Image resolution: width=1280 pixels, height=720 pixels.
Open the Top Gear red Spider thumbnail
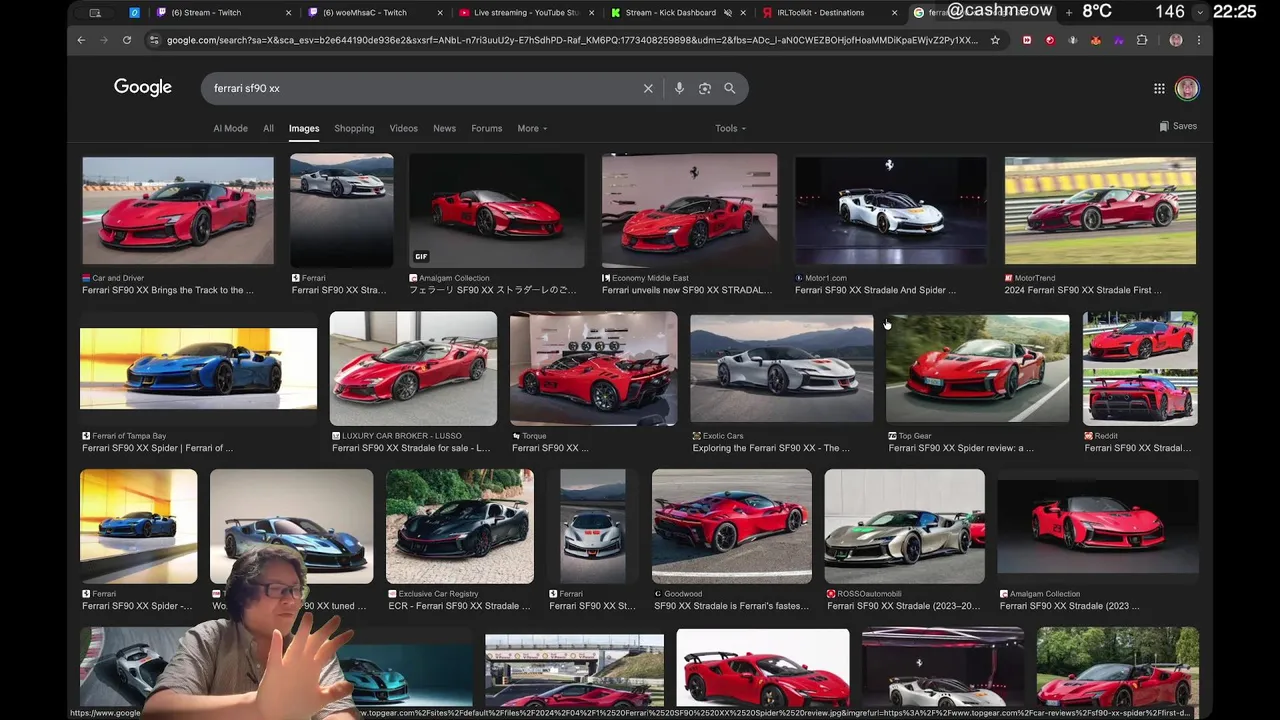[x=978, y=368]
